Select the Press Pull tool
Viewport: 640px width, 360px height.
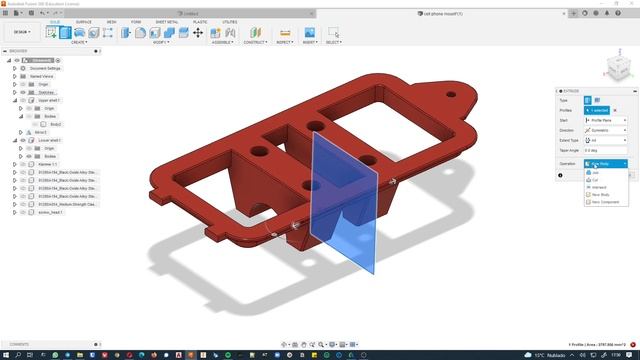pyautogui.click(x=126, y=32)
